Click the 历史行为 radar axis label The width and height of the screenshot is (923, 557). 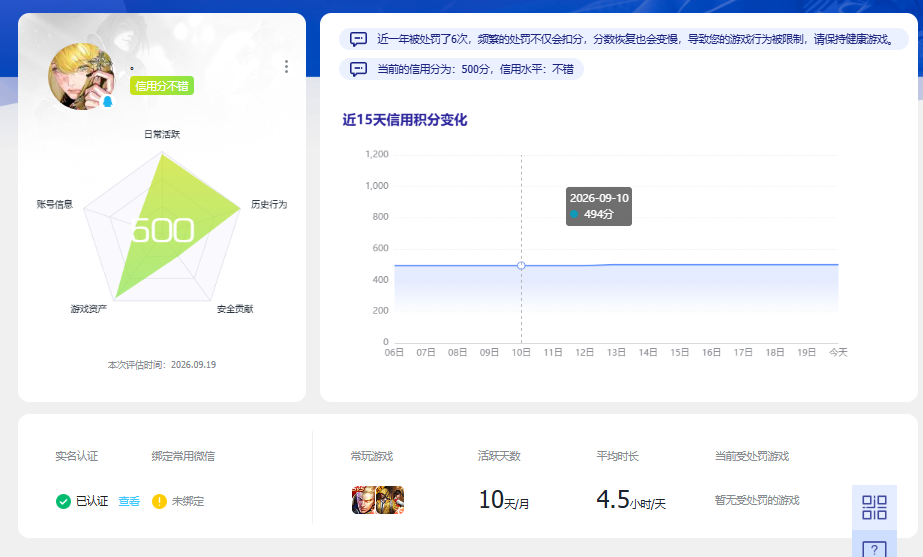point(269,204)
